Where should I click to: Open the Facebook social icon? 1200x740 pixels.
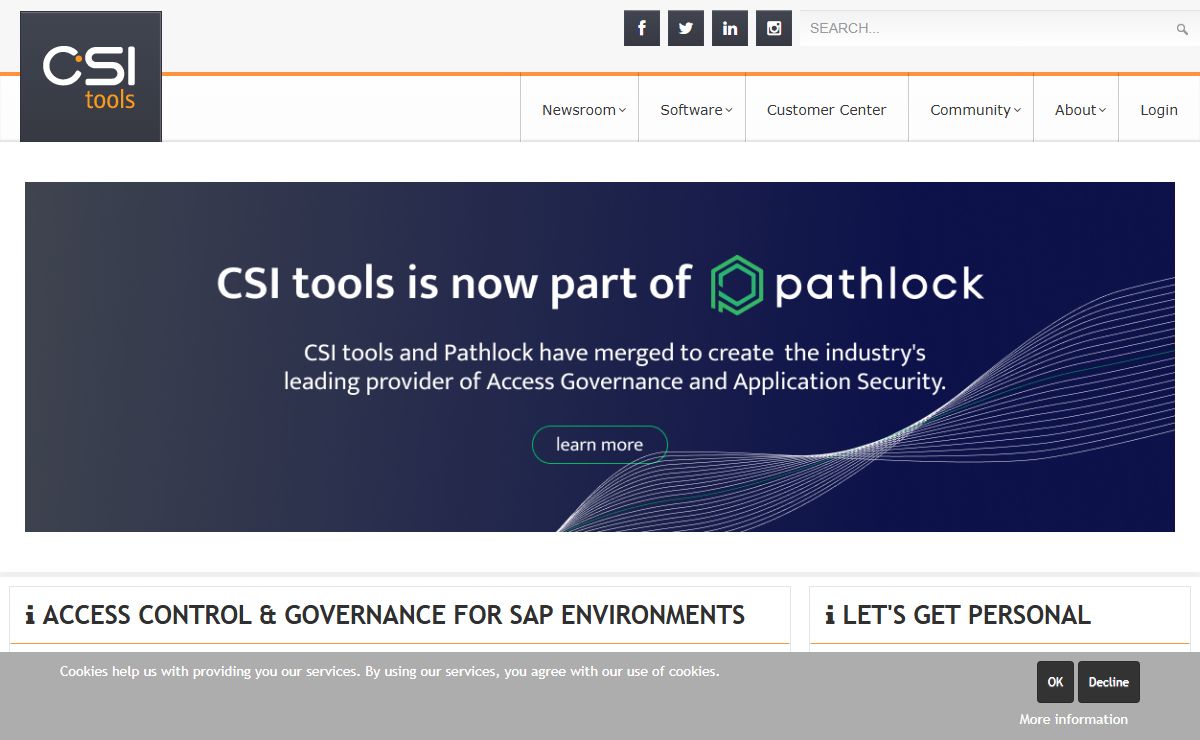pos(642,28)
